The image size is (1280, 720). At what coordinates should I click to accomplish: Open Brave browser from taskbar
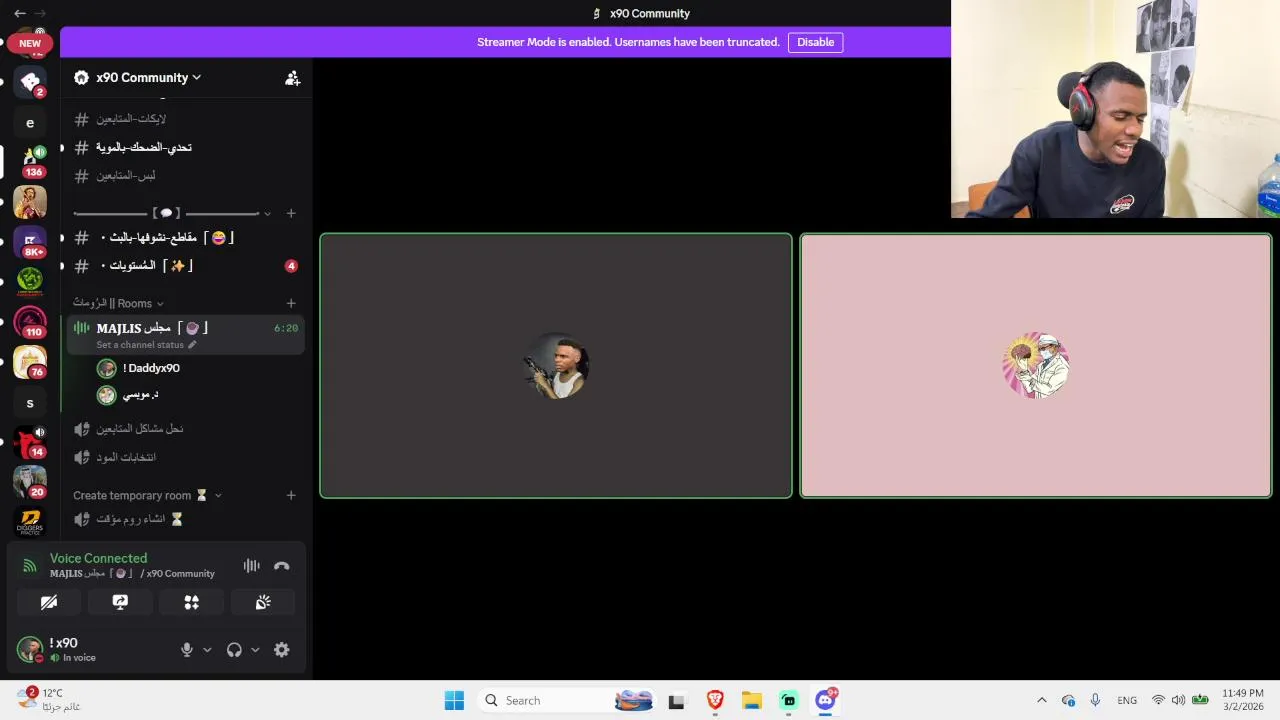[x=715, y=701]
